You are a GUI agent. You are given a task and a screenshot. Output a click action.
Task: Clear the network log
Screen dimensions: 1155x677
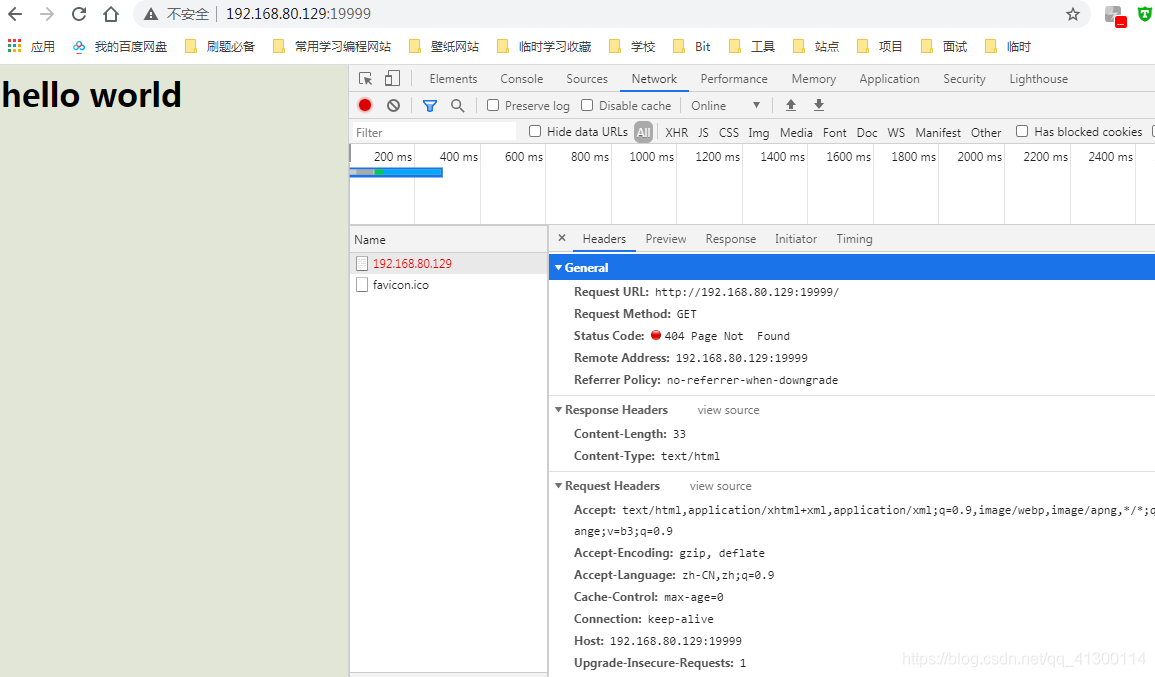392,105
